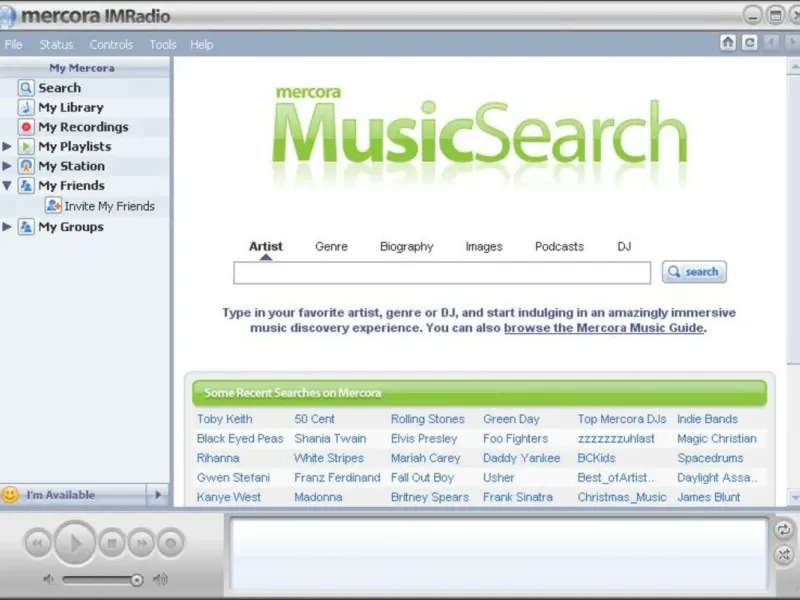Open the I'm Available status arrow
The image size is (800, 600).
point(158,494)
